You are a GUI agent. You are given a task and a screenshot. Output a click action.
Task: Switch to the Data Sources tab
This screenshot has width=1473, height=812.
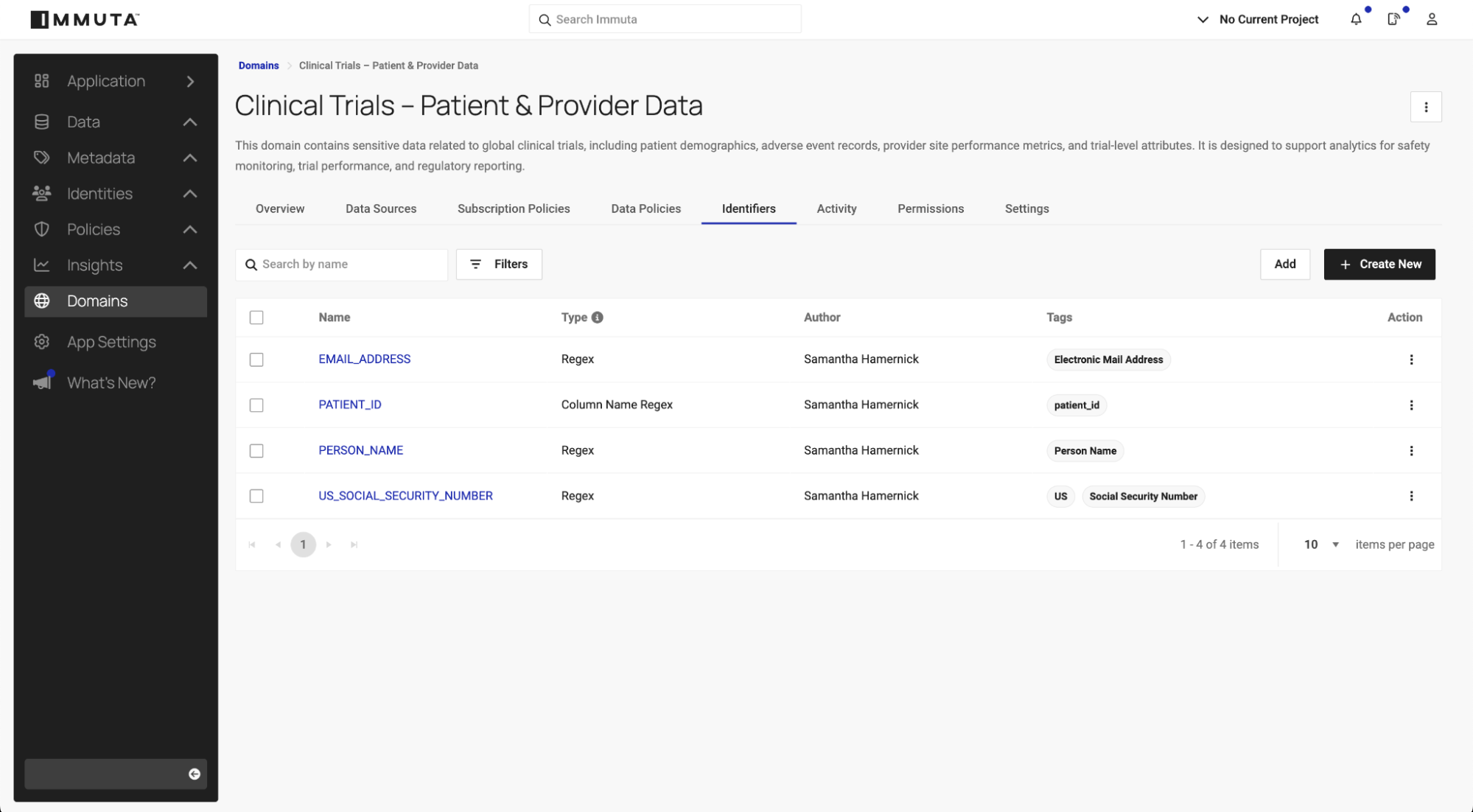point(381,209)
